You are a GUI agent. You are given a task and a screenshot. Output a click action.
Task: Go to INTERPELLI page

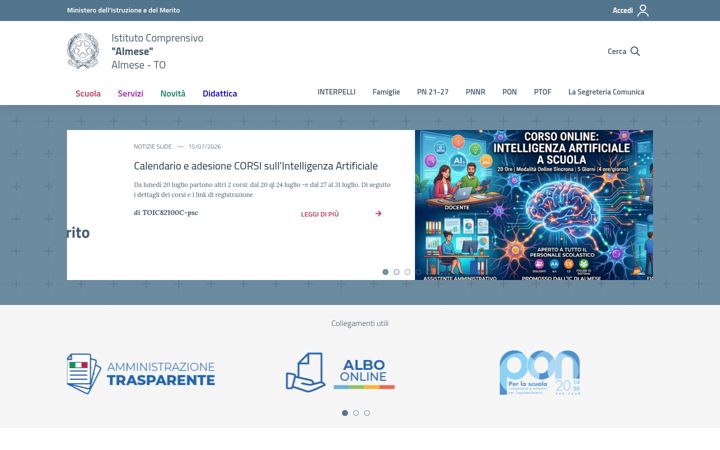point(336,92)
